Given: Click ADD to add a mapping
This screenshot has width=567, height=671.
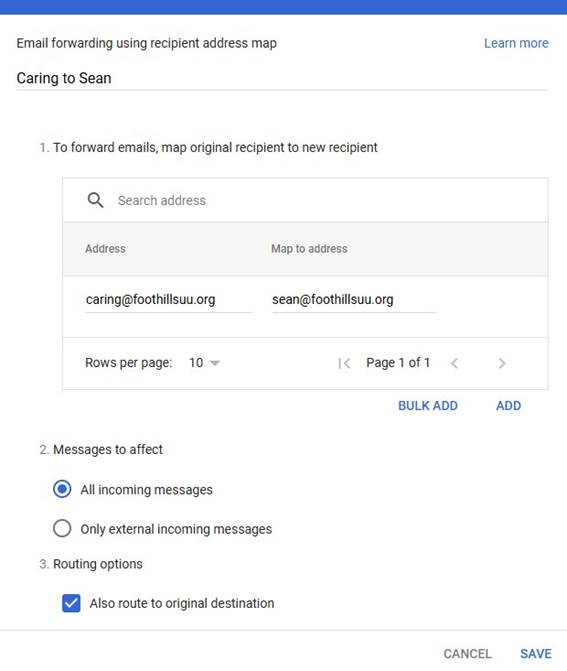Looking at the screenshot, I should (x=508, y=406).
